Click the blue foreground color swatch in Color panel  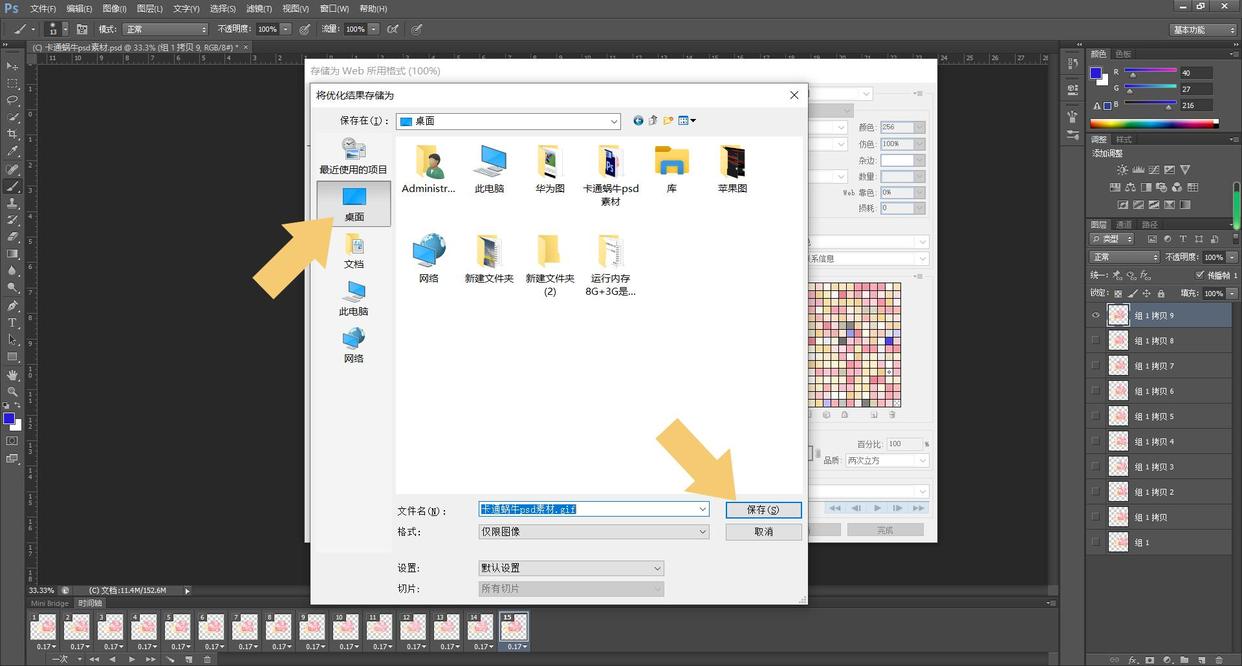pyautogui.click(x=1096, y=73)
